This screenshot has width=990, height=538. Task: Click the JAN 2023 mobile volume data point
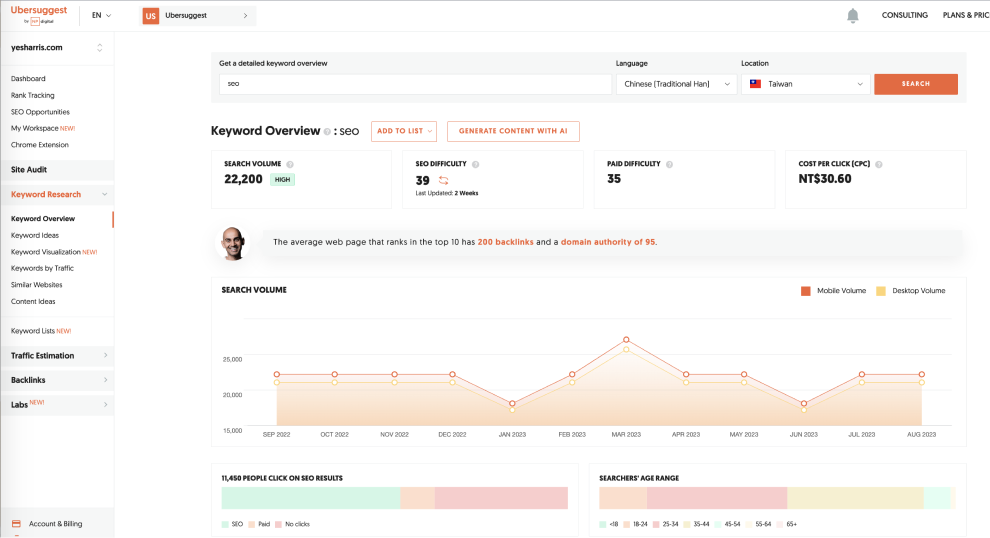pyautogui.click(x=512, y=403)
